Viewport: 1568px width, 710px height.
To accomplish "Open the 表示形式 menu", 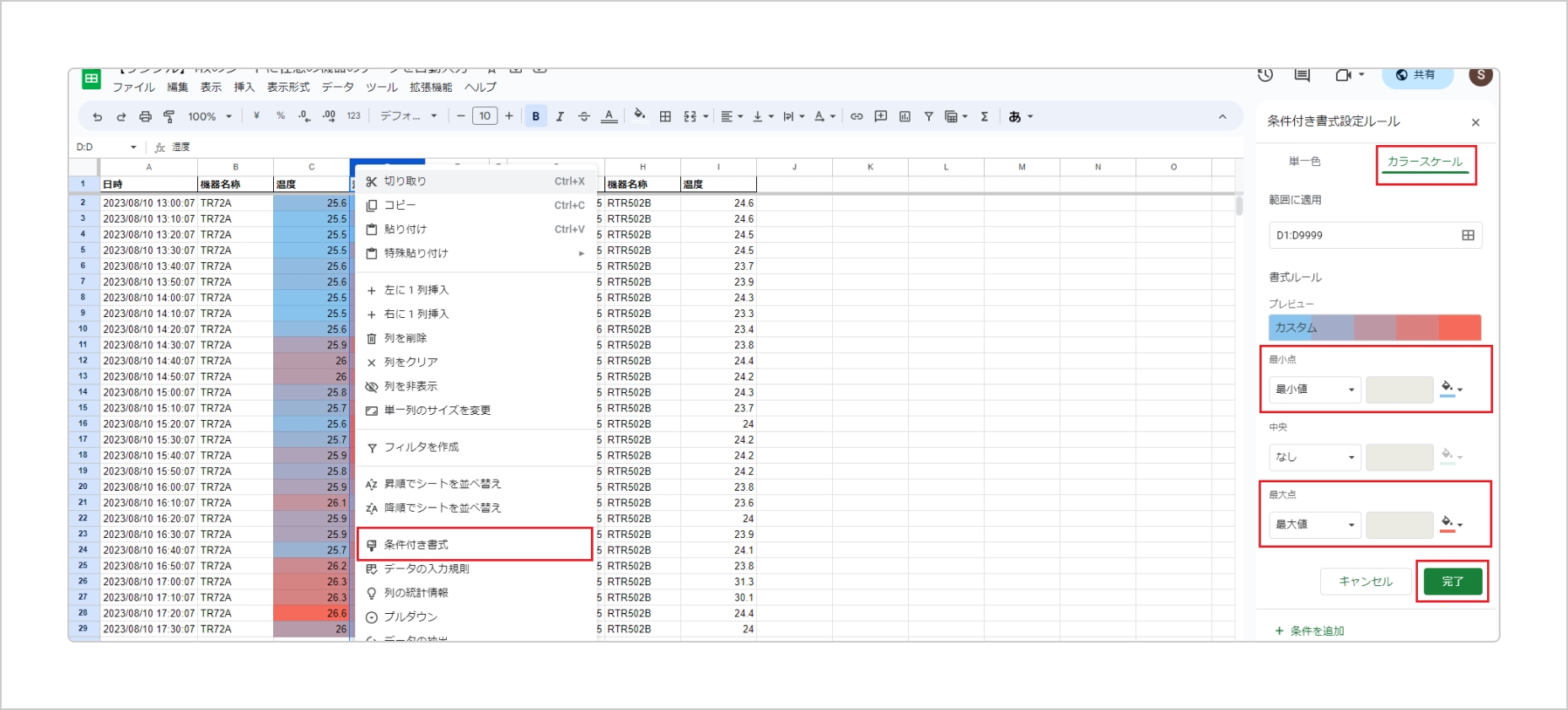I will (288, 87).
